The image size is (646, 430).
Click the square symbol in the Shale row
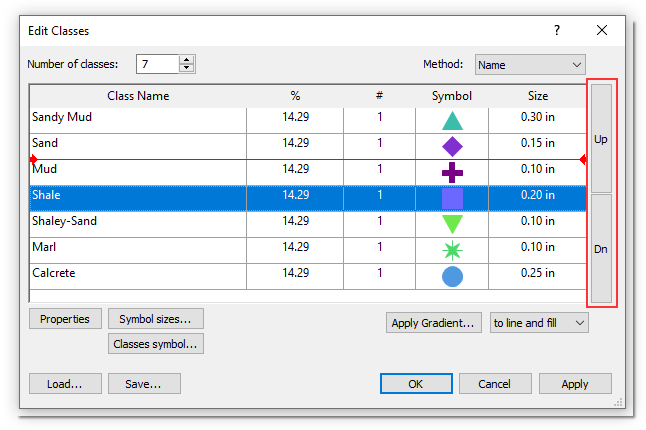pos(452,199)
